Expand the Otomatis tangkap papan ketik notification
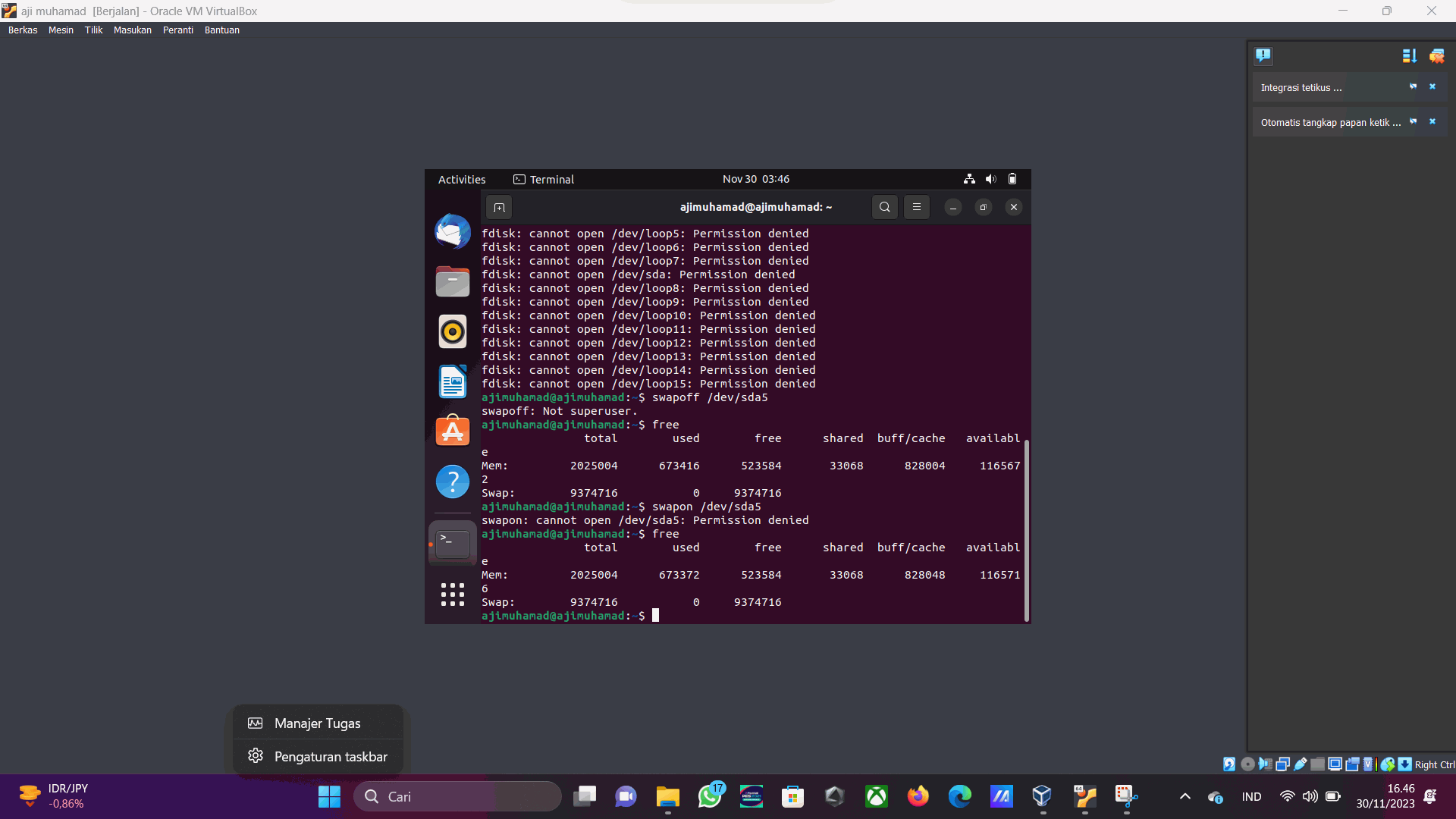This screenshot has width=1456, height=819. click(1331, 122)
